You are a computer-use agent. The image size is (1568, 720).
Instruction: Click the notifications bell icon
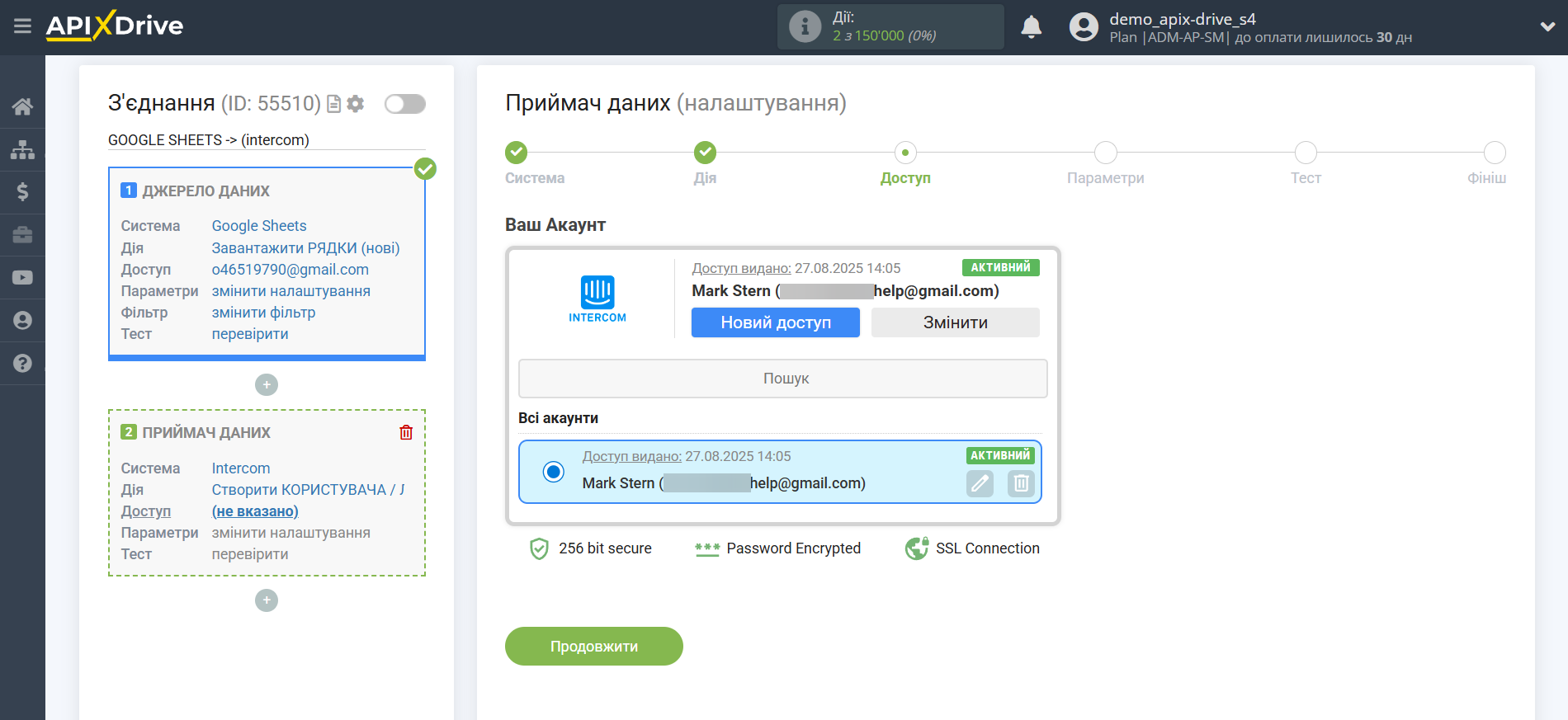1031,27
